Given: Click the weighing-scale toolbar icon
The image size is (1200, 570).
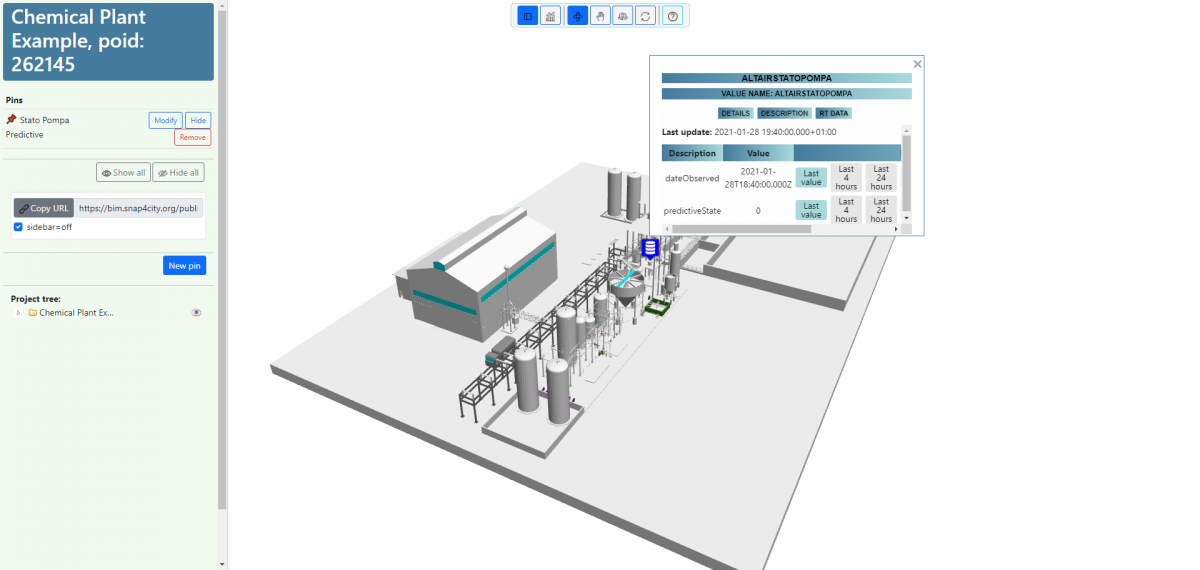Looking at the screenshot, I should coord(622,16).
